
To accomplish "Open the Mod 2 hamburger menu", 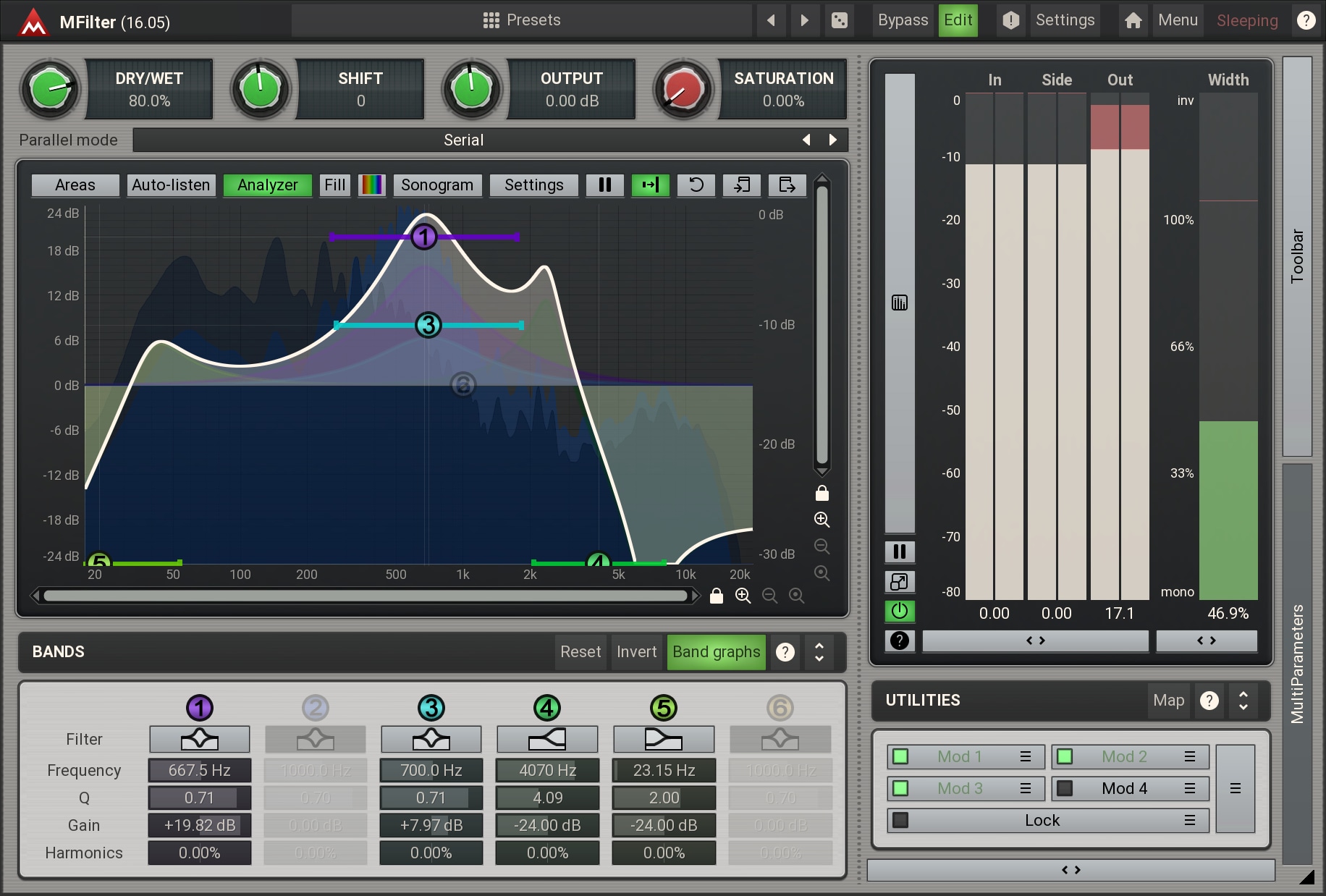I will point(1190,756).
